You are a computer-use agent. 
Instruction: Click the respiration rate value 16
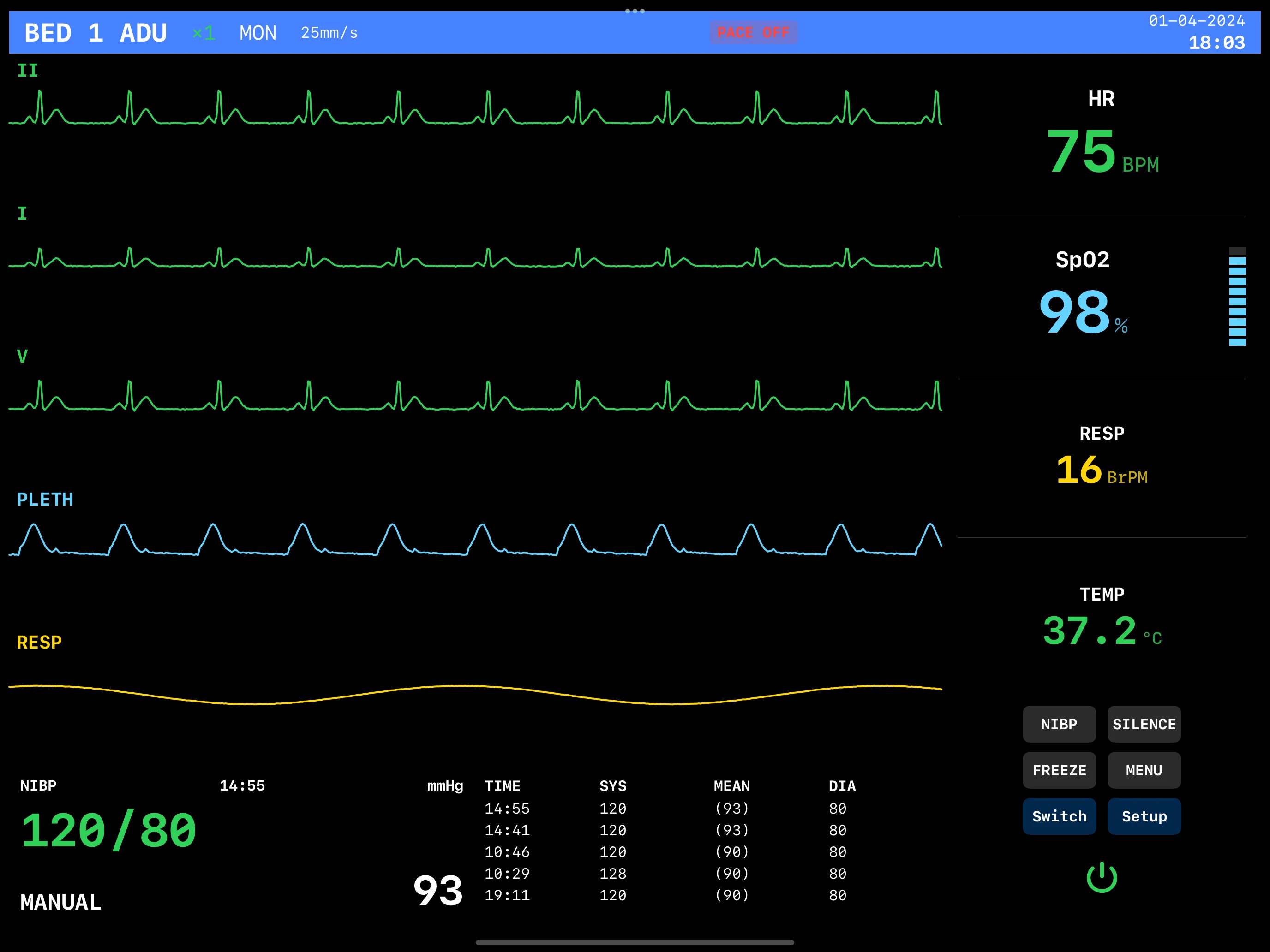tap(1079, 470)
